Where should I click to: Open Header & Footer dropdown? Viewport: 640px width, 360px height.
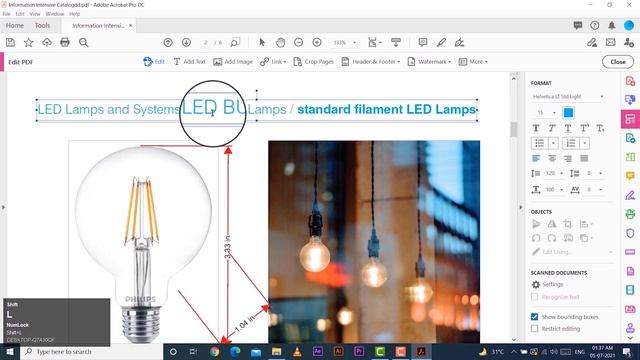(x=371, y=62)
